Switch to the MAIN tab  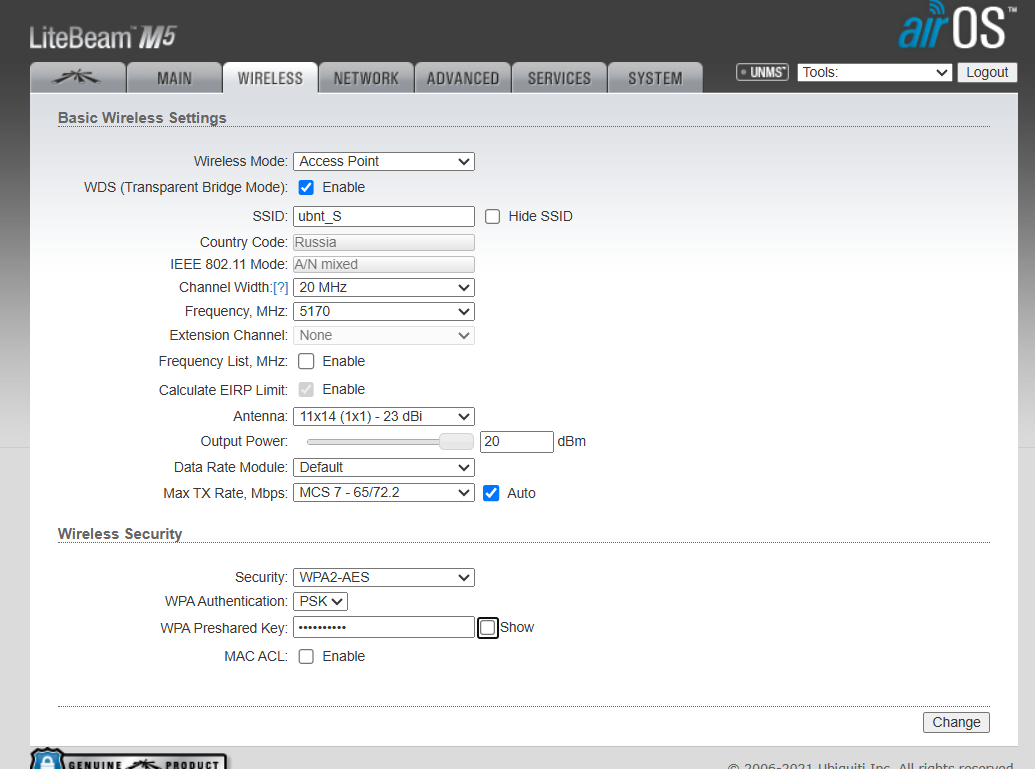click(x=174, y=78)
